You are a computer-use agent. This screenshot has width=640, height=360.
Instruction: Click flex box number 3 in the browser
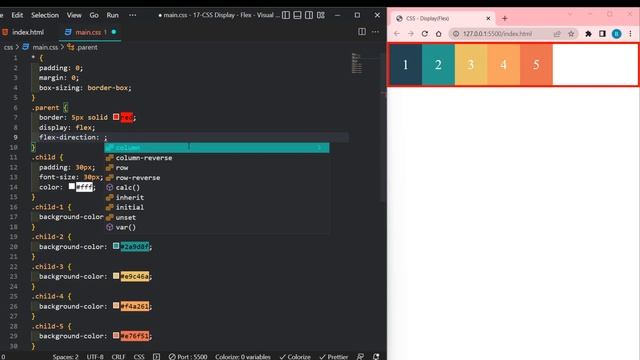(x=471, y=64)
